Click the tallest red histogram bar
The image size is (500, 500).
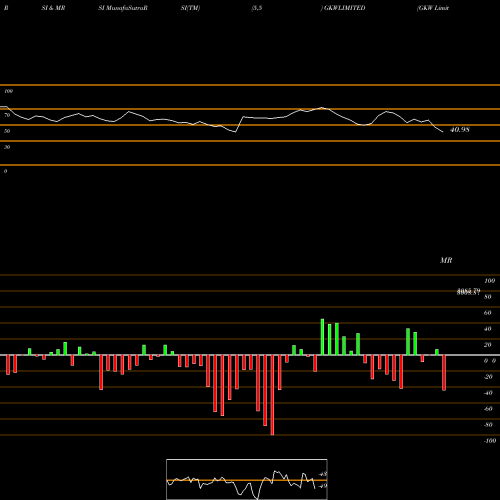coord(272,395)
